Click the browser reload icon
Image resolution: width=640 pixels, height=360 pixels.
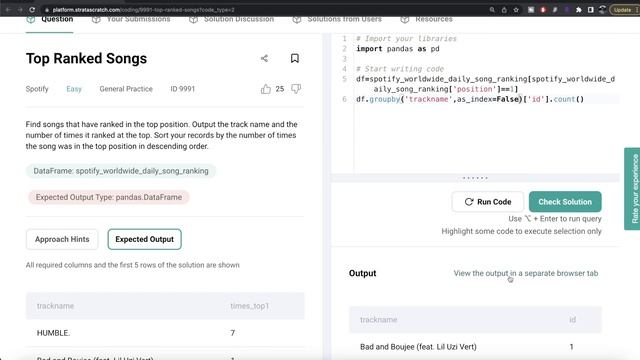(32, 10)
